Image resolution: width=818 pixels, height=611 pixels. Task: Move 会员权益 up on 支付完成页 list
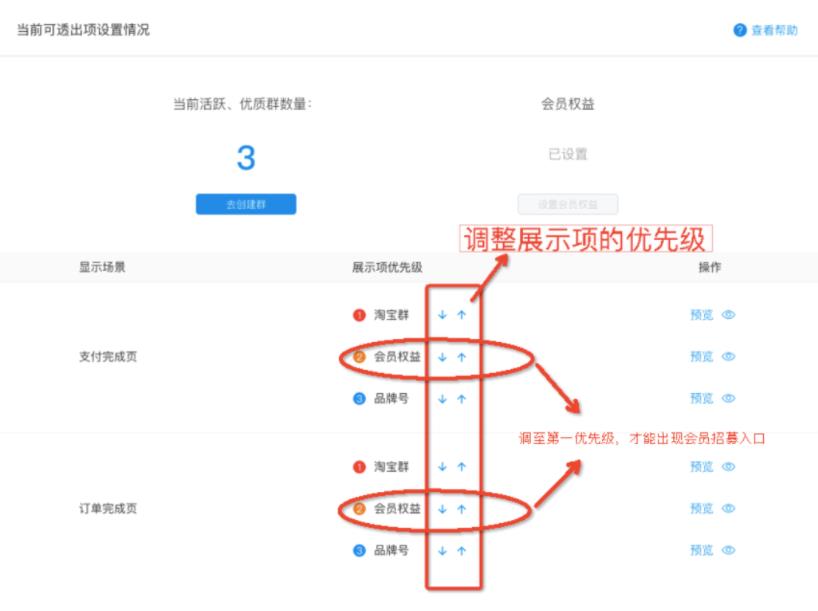[459, 356]
